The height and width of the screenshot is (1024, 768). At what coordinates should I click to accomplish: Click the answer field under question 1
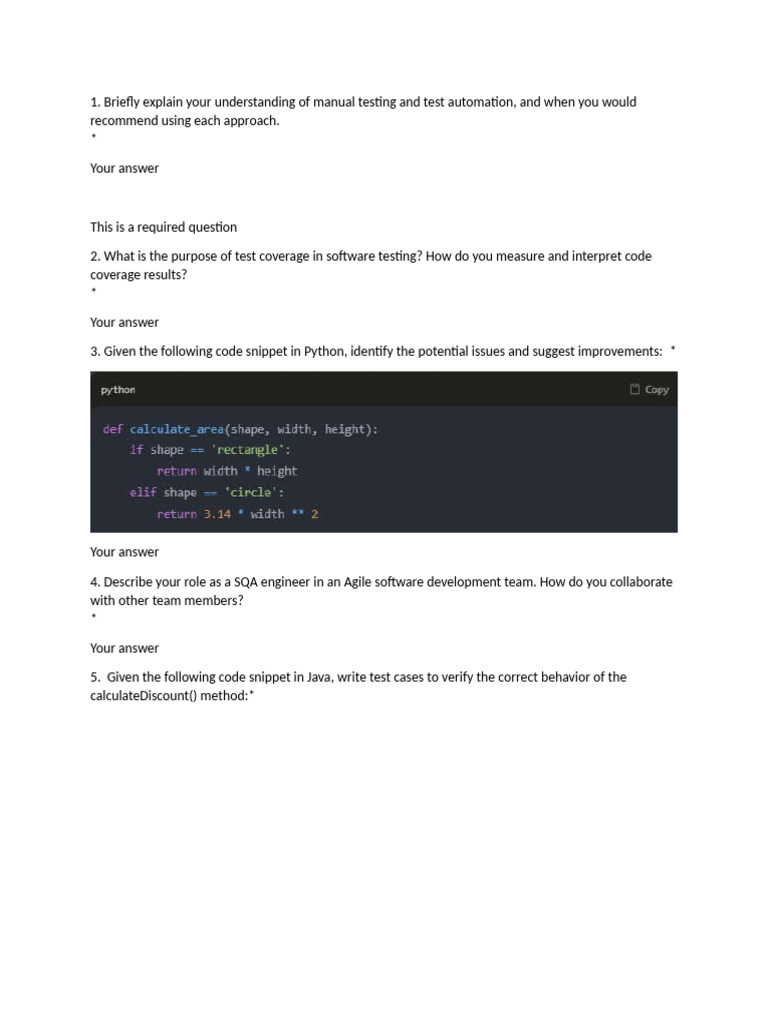click(x=124, y=168)
